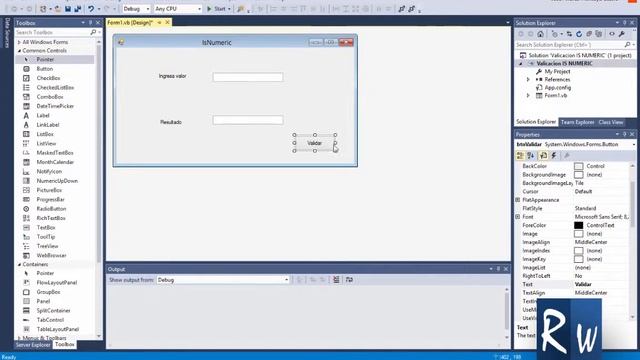Image resolution: width=640 pixels, height=360 pixels.
Task: Click the Start debugging button
Action: 219,9
